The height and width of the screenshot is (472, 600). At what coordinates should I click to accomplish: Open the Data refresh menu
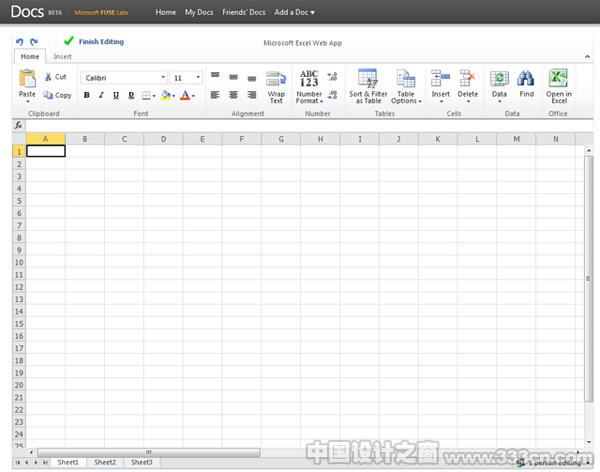[x=499, y=87]
